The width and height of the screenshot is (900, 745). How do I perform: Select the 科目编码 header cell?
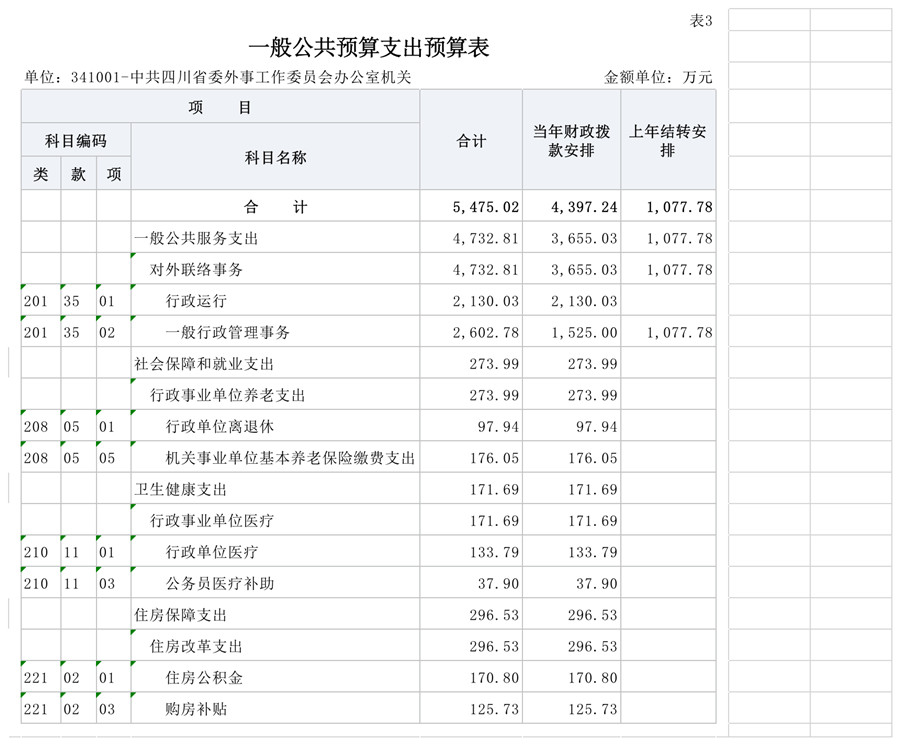76,141
